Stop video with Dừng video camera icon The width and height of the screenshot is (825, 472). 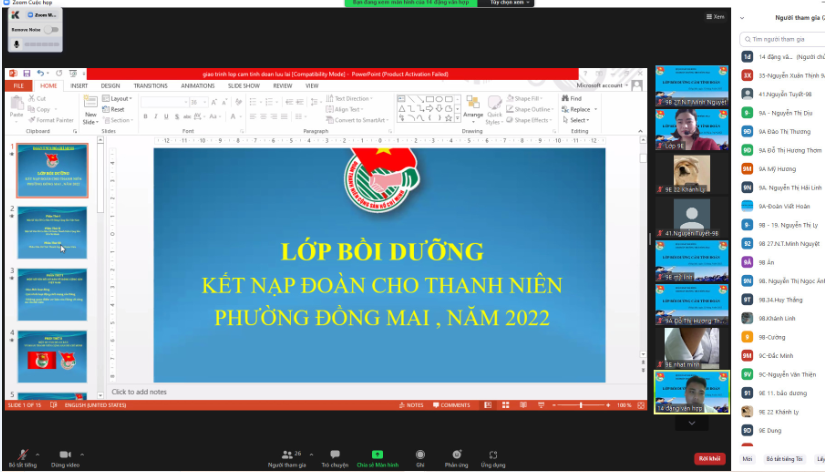(65, 455)
